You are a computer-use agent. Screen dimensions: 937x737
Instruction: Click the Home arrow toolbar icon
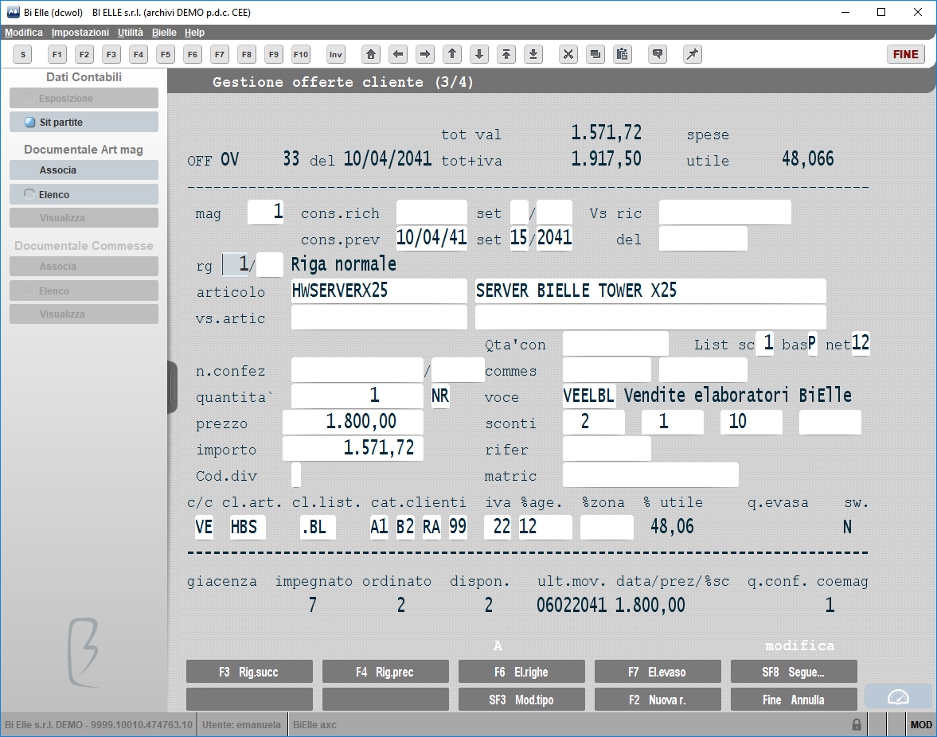(371, 54)
